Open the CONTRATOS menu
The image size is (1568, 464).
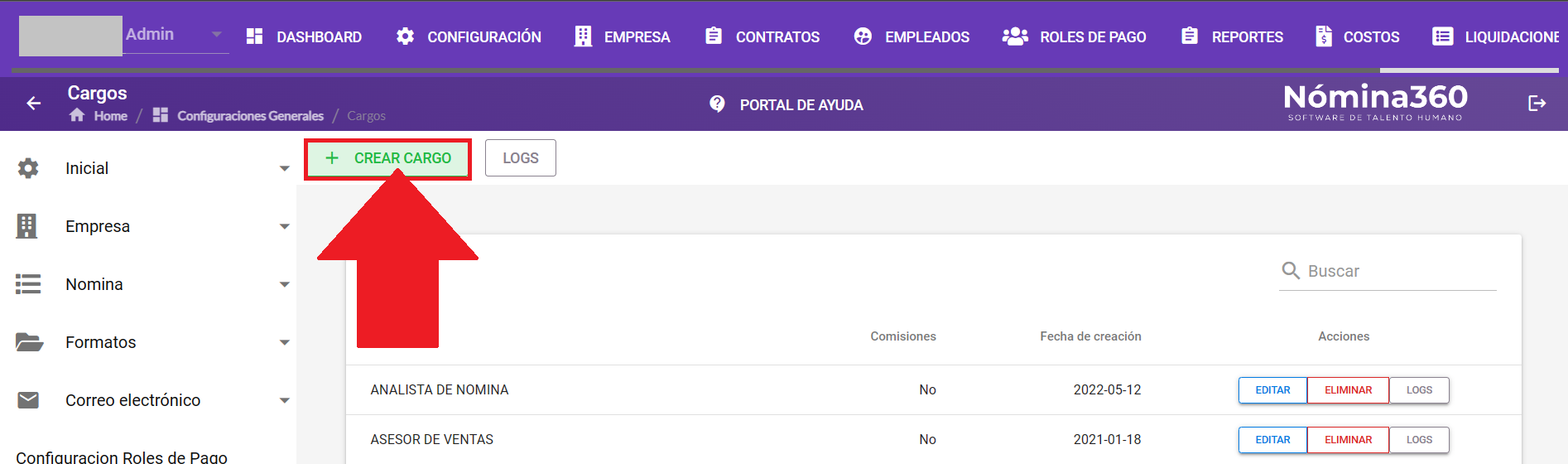[762, 37]
